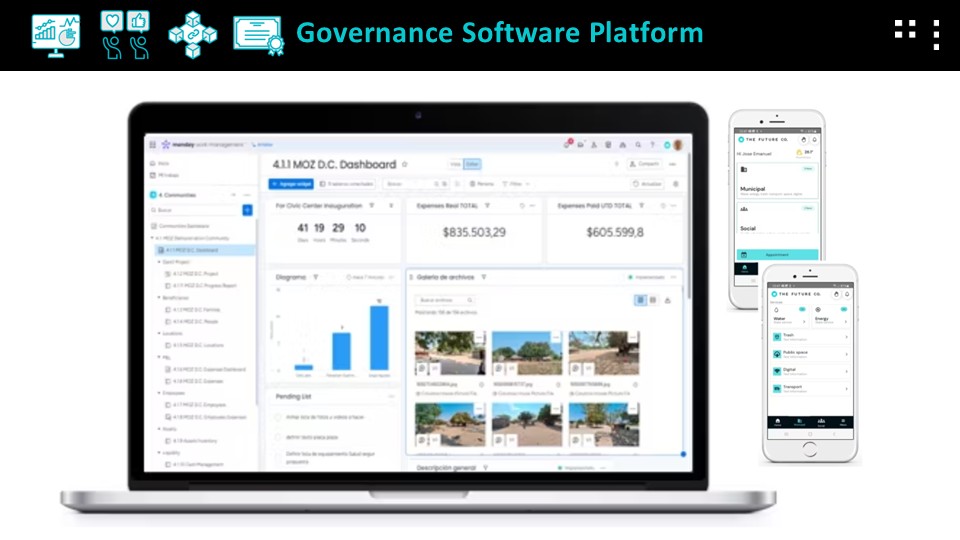Image resolution: width=960 pixels, height=540 pixels.
Task: Tap the Appointment button on the phone
Action: click(777, 255)
